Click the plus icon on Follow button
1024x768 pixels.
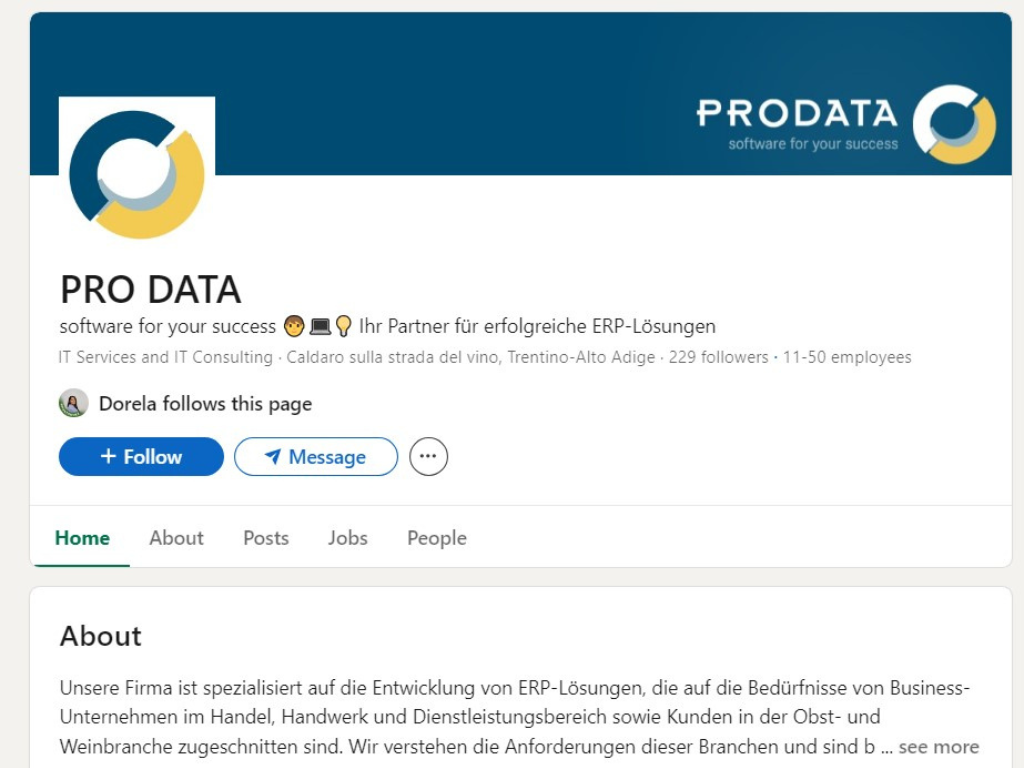(x=109, y=457)
